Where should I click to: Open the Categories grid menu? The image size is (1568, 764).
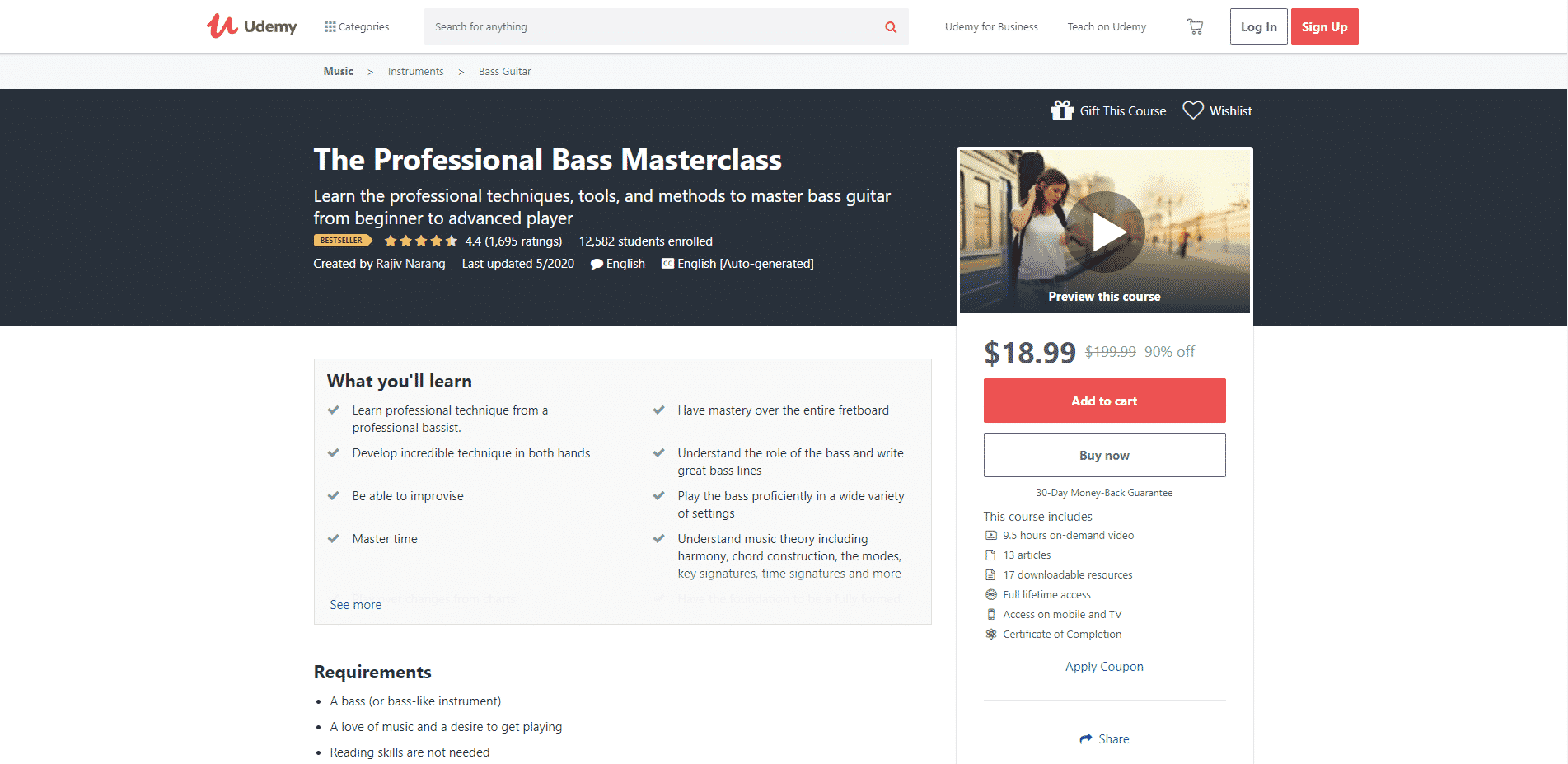click(357, 26)
